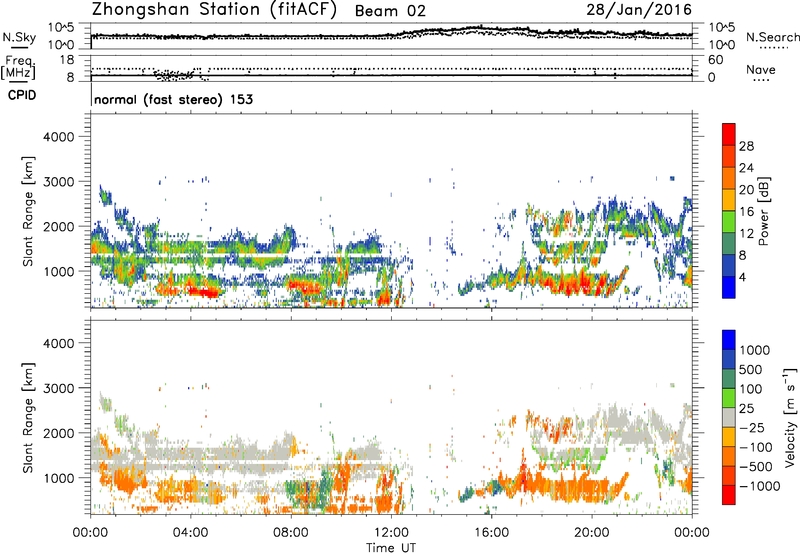This screenshot has height=554, width=800.
Task: Click the '4000' tick on the power panel range axis
Action: (58, 137)
